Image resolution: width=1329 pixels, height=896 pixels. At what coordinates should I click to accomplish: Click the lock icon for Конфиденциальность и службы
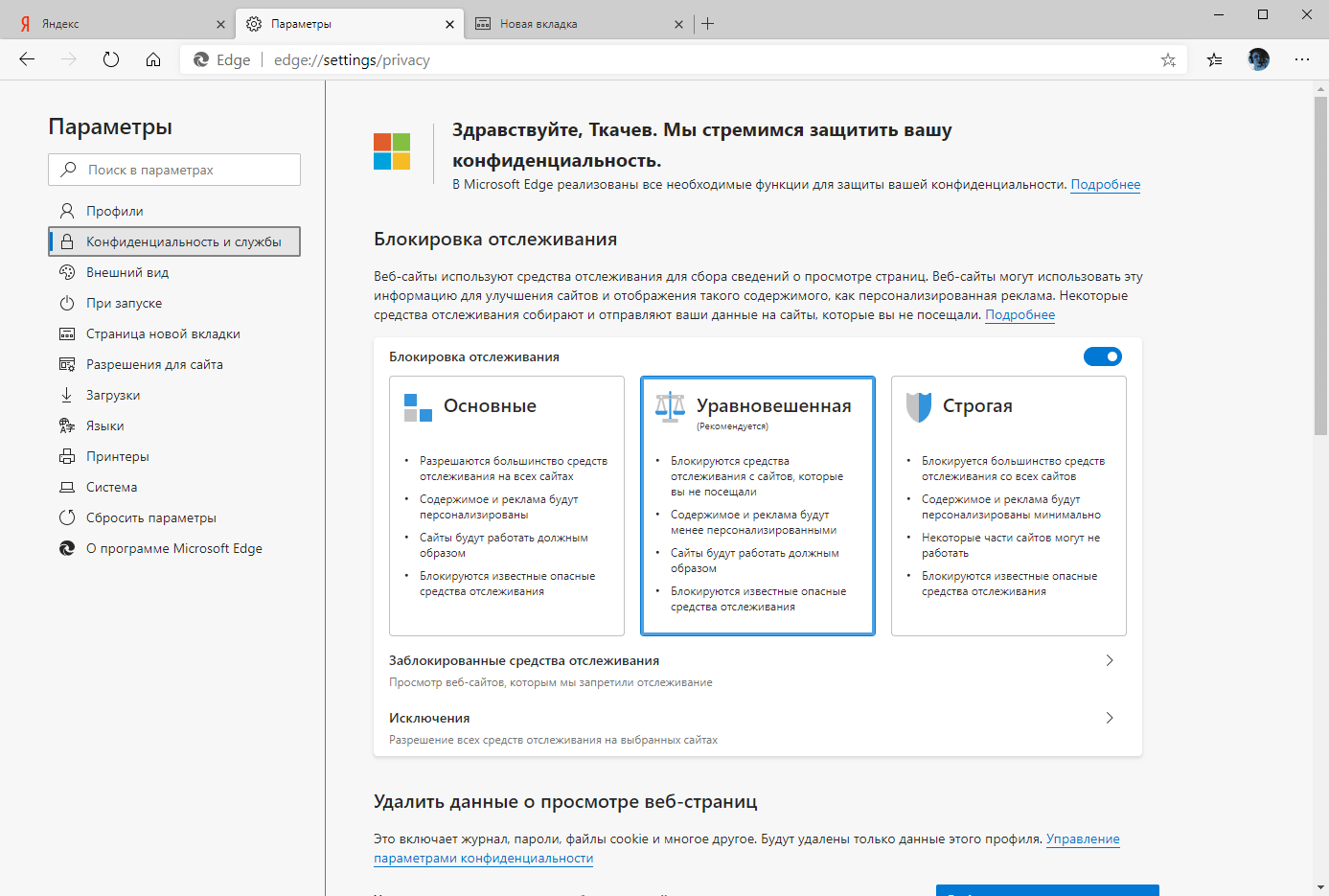point(67,241)
